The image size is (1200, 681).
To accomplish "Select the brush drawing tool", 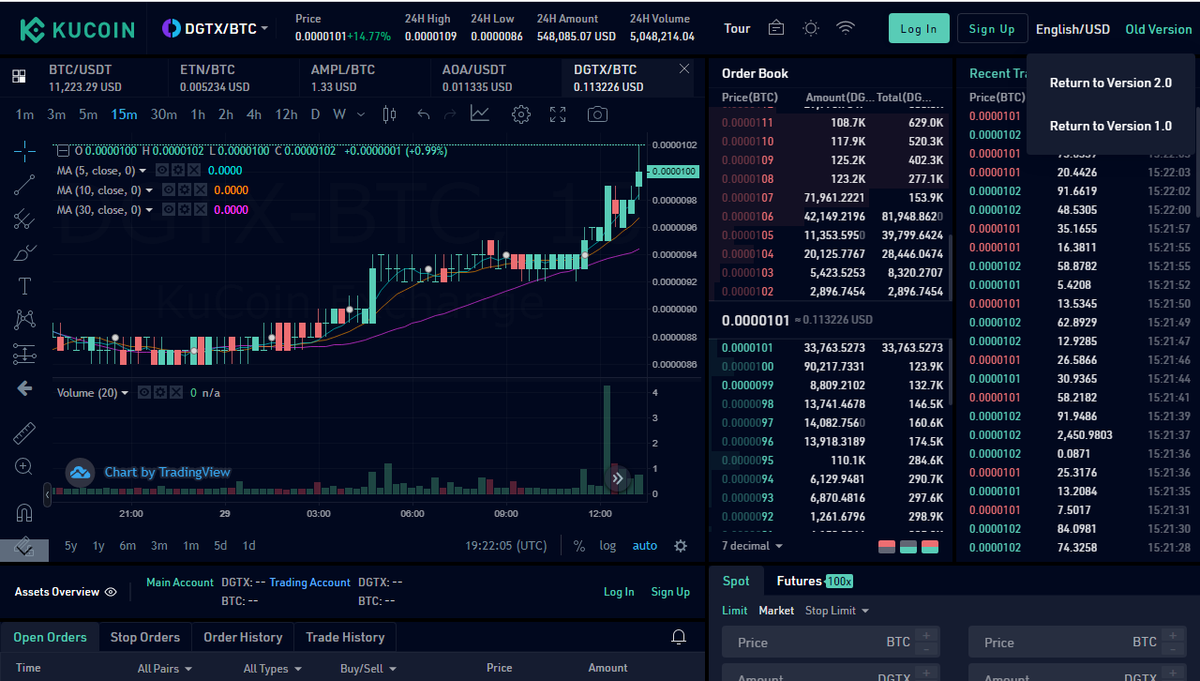I will (x=25, y=252).
